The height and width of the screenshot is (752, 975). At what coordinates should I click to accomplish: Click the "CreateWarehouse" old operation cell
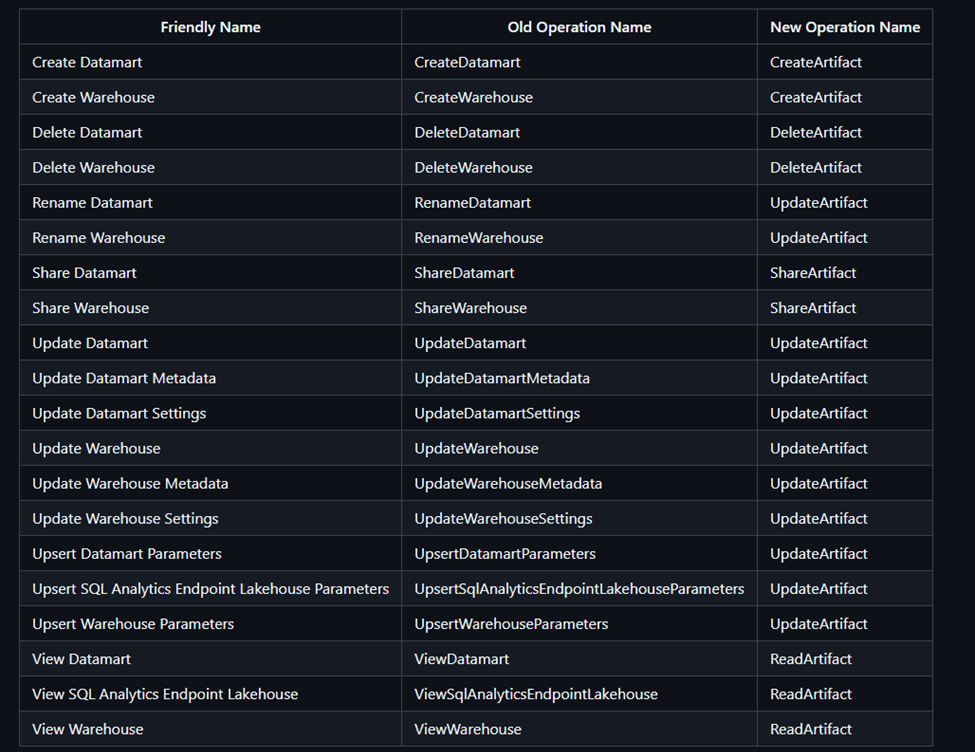[x=473, y=97]
